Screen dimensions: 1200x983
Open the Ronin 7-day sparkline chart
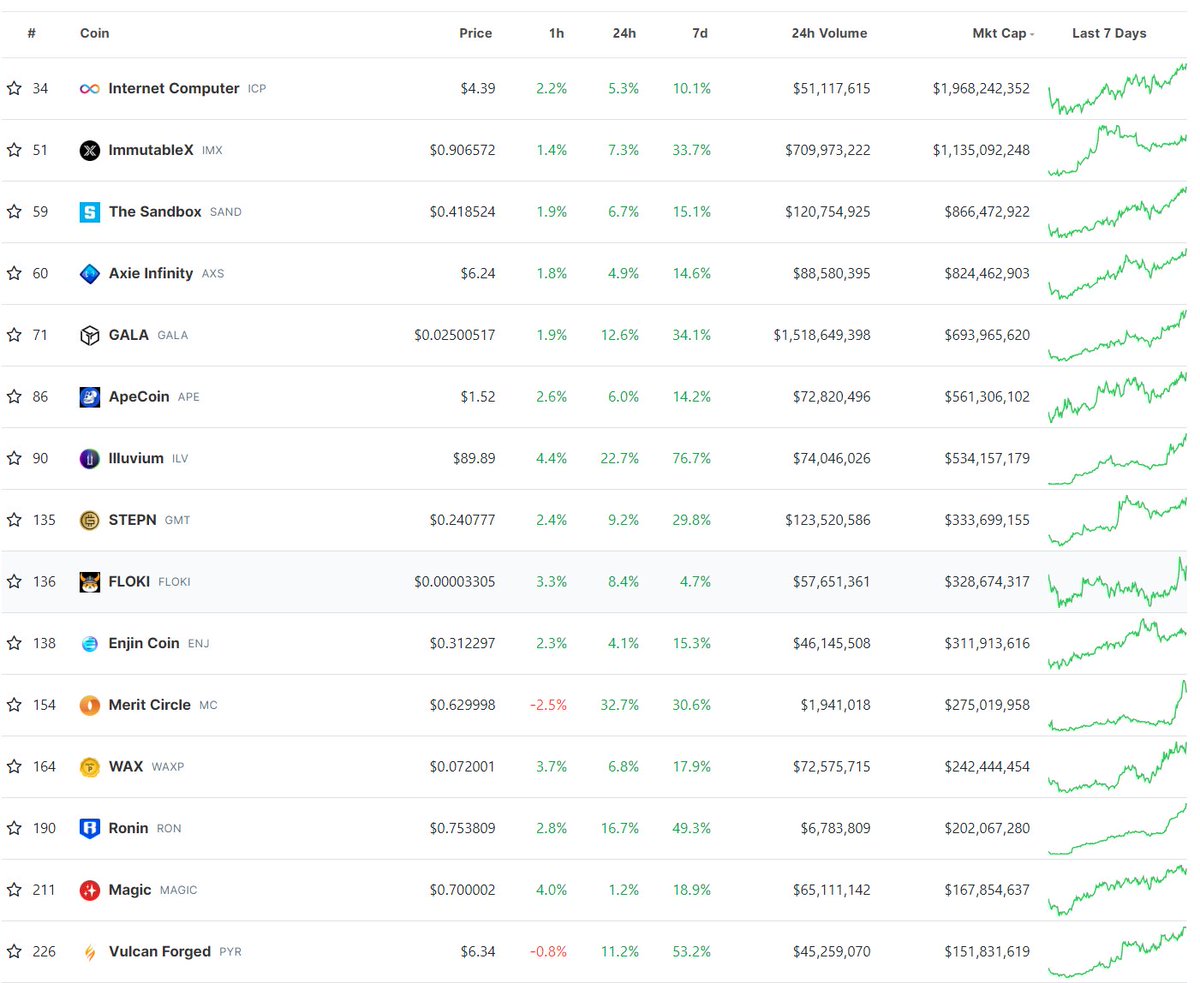click(1117, 828)
